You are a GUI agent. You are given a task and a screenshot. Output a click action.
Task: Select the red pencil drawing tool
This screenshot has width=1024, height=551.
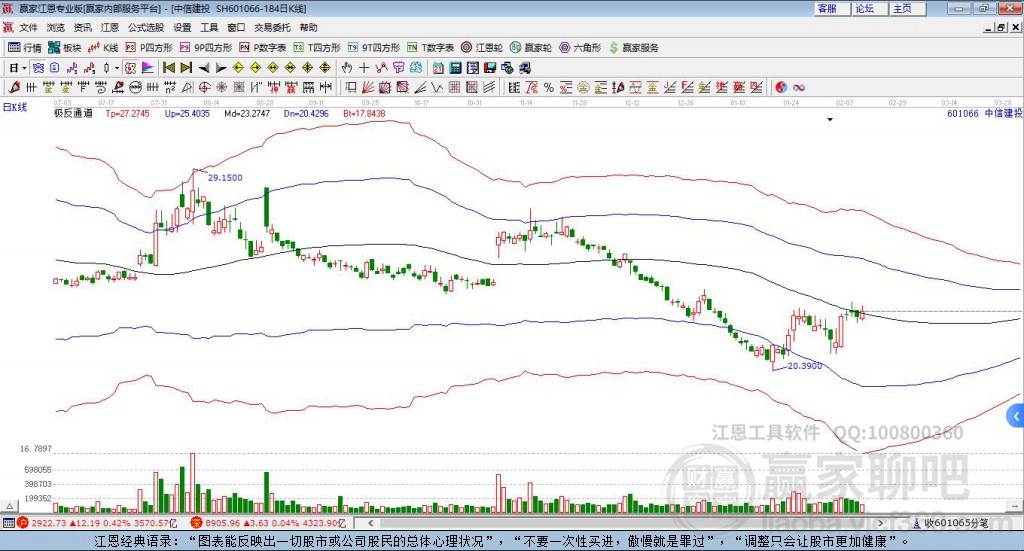14,87
